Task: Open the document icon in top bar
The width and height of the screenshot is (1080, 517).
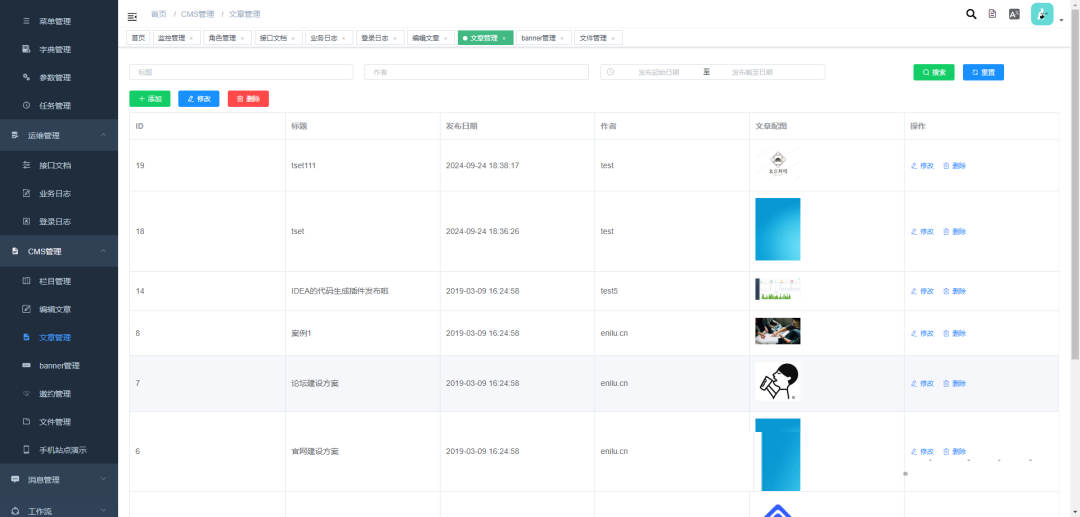Action: point(992,14)
